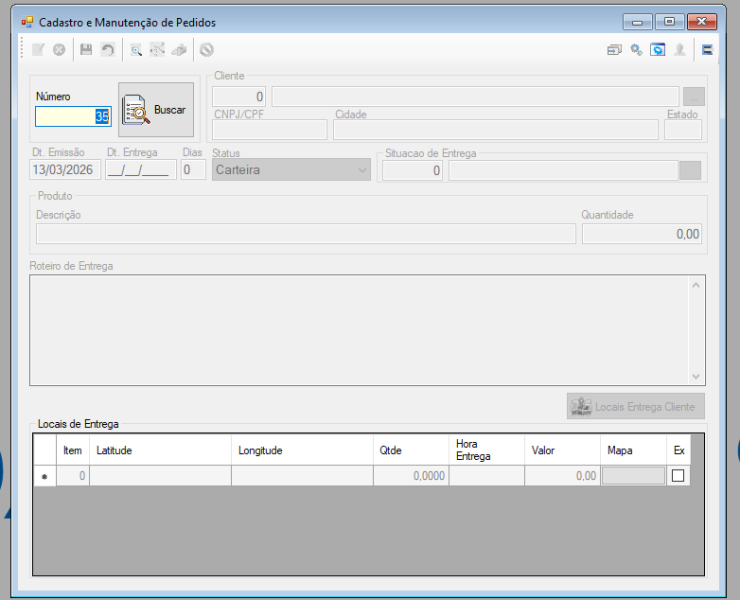
Task: Click the Qtde cell showing 0,0000
Action: click(411, 476)
